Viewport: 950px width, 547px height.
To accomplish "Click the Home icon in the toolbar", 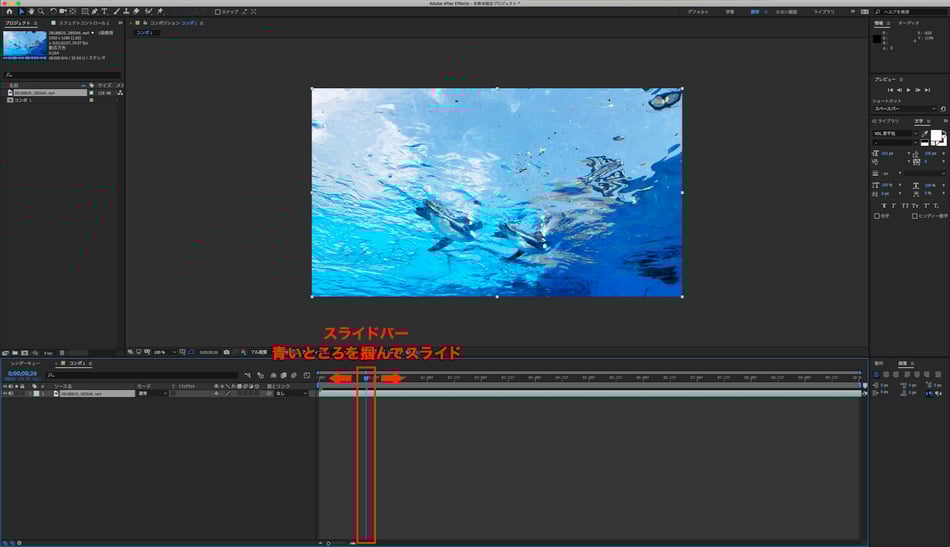I will click(8, 11).
